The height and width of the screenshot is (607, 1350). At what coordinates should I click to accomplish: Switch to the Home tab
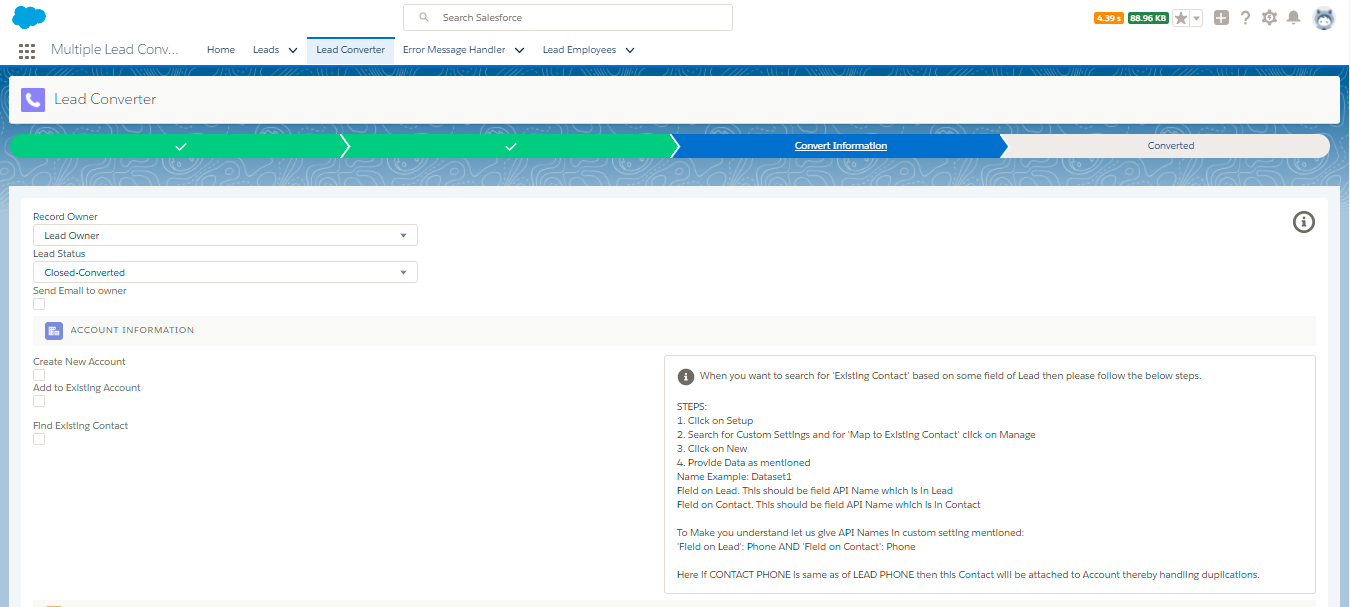click(221, 50)
